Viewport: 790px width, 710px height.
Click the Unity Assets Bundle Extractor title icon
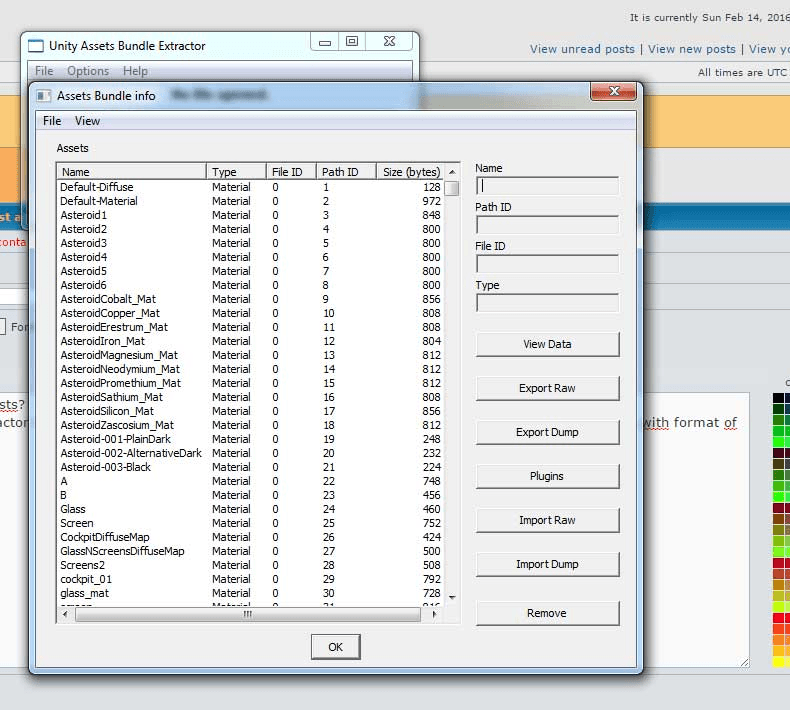pyautogui.click(x=36, y=46)
